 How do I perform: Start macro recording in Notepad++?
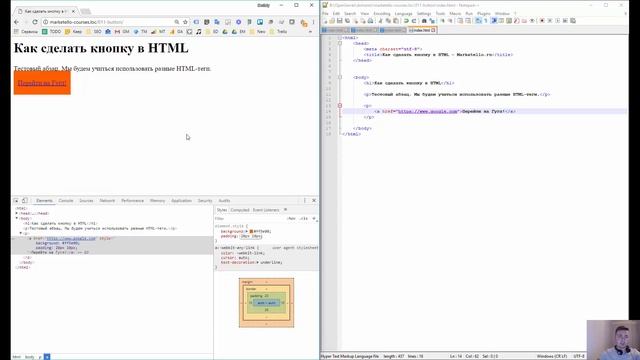click(542, 21)
